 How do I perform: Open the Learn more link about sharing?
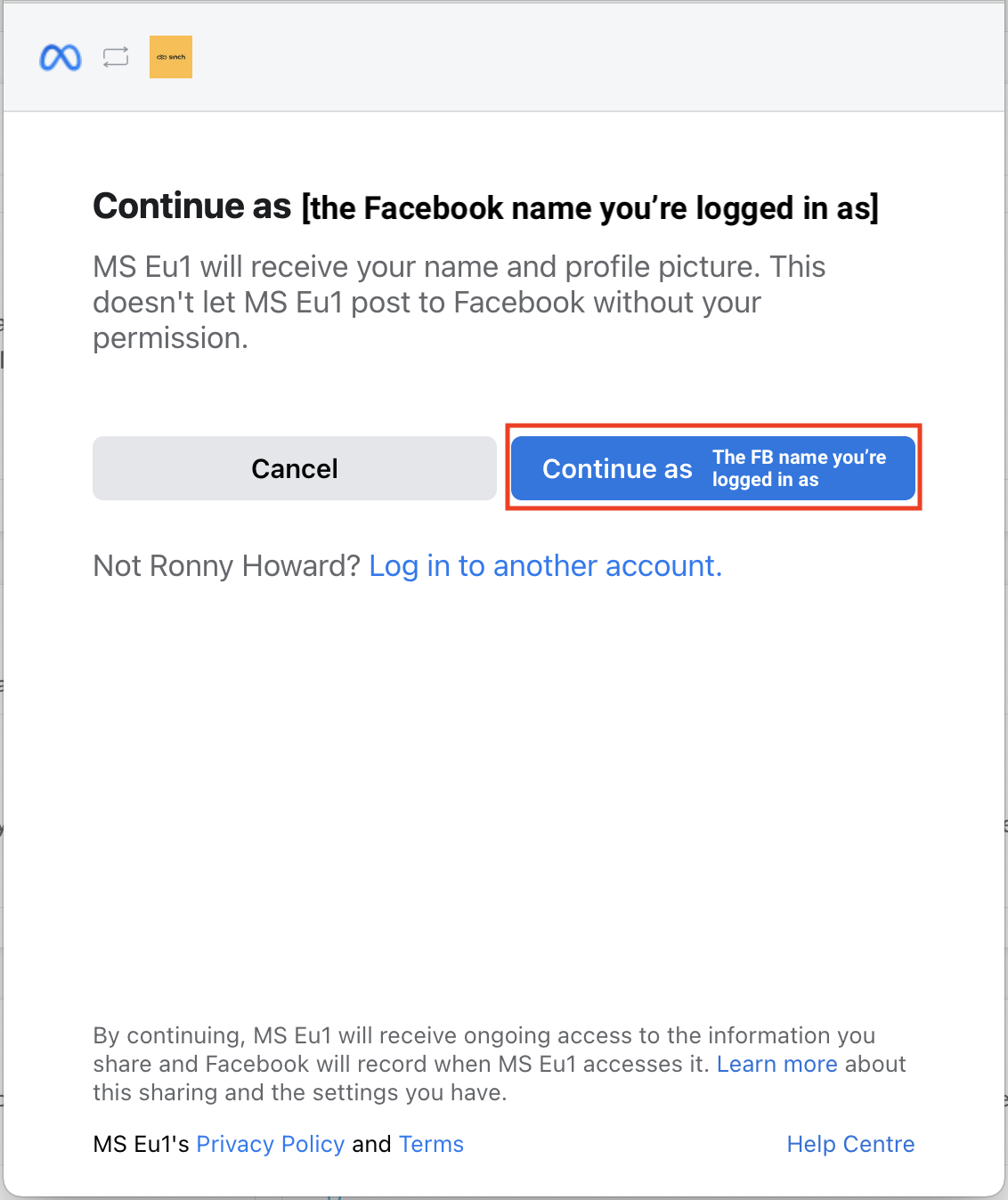(777, 1064)
